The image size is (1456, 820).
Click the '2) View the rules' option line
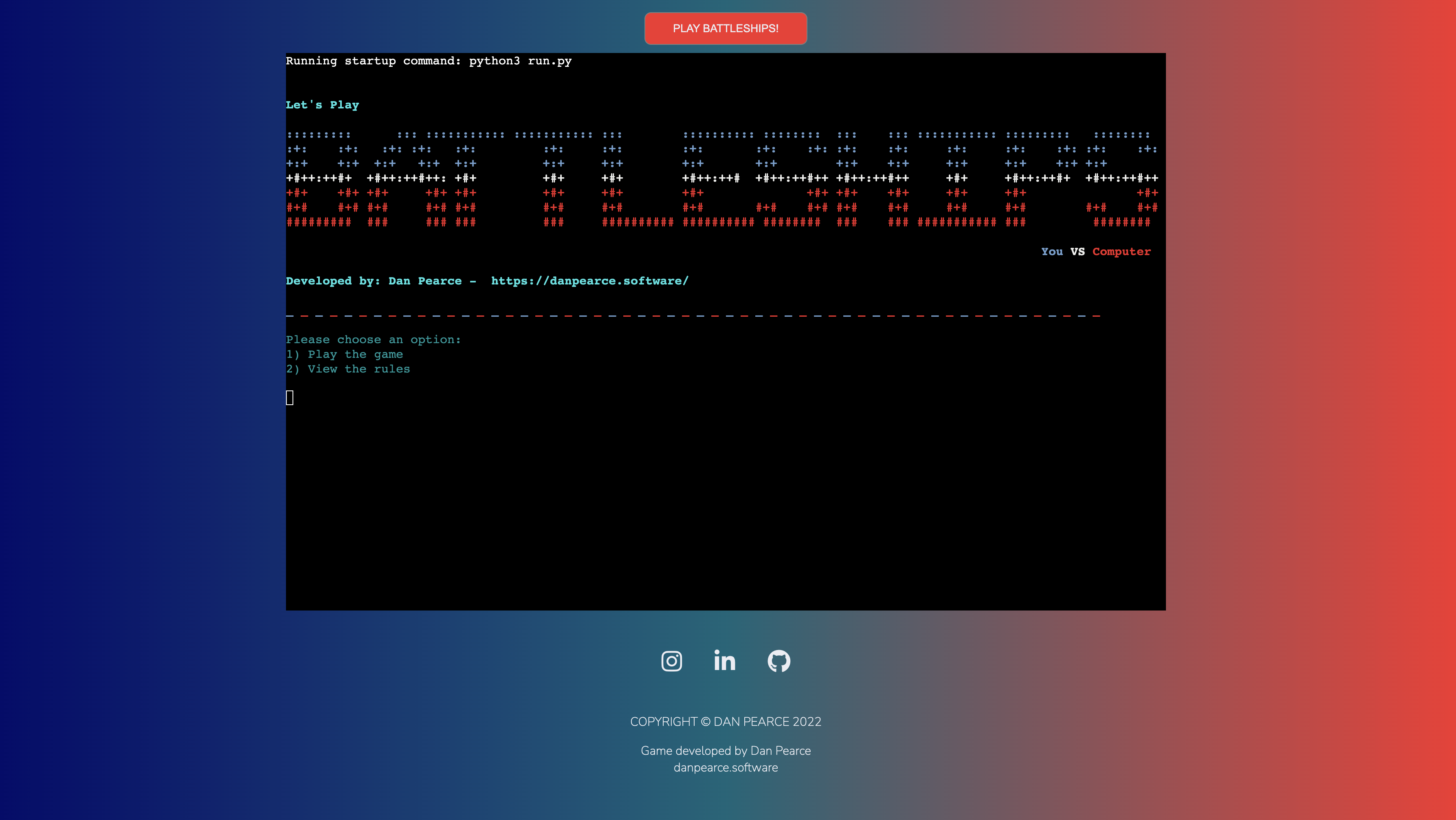pyautogui.click(x=348, y=369)
